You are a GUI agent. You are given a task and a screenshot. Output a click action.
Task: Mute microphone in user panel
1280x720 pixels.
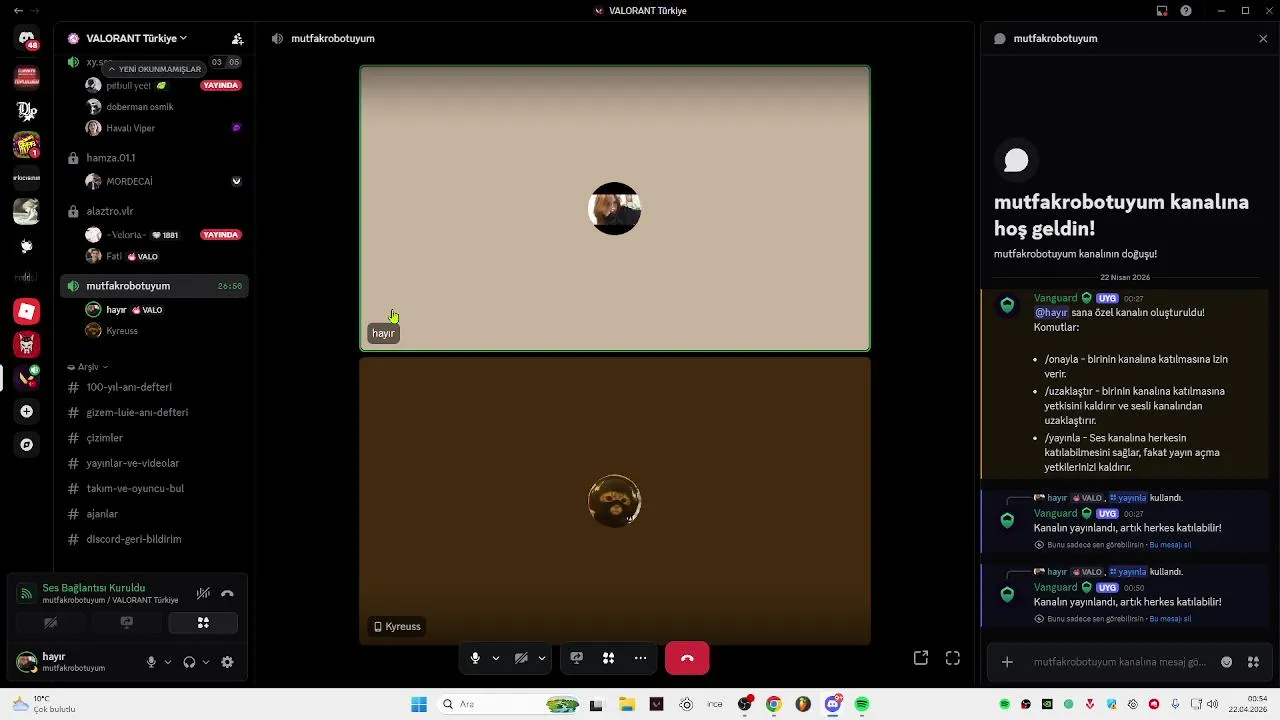(x=151, y=662)
